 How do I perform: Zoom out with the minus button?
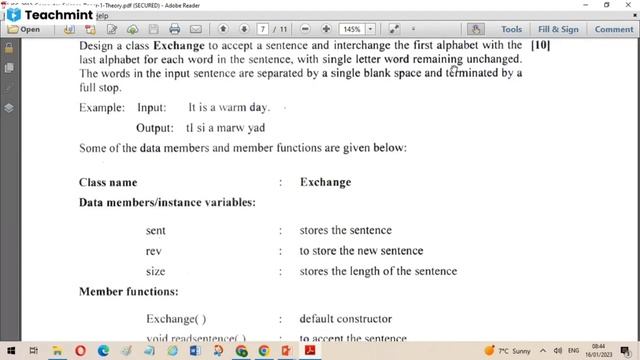pyautogui.click(x=305, y=29)
